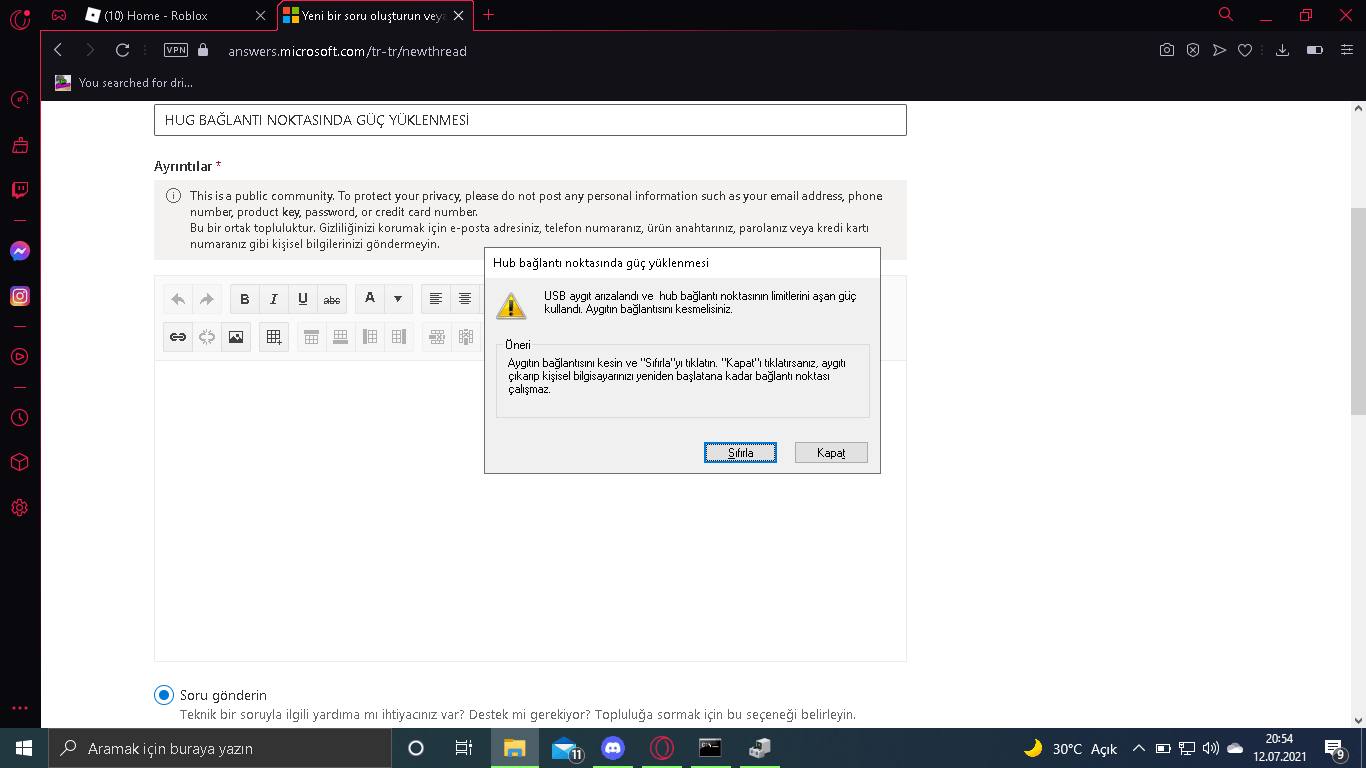Click the insert column right icon
Viewport: 1366px width, 768px height.
[x=399, y=337]
